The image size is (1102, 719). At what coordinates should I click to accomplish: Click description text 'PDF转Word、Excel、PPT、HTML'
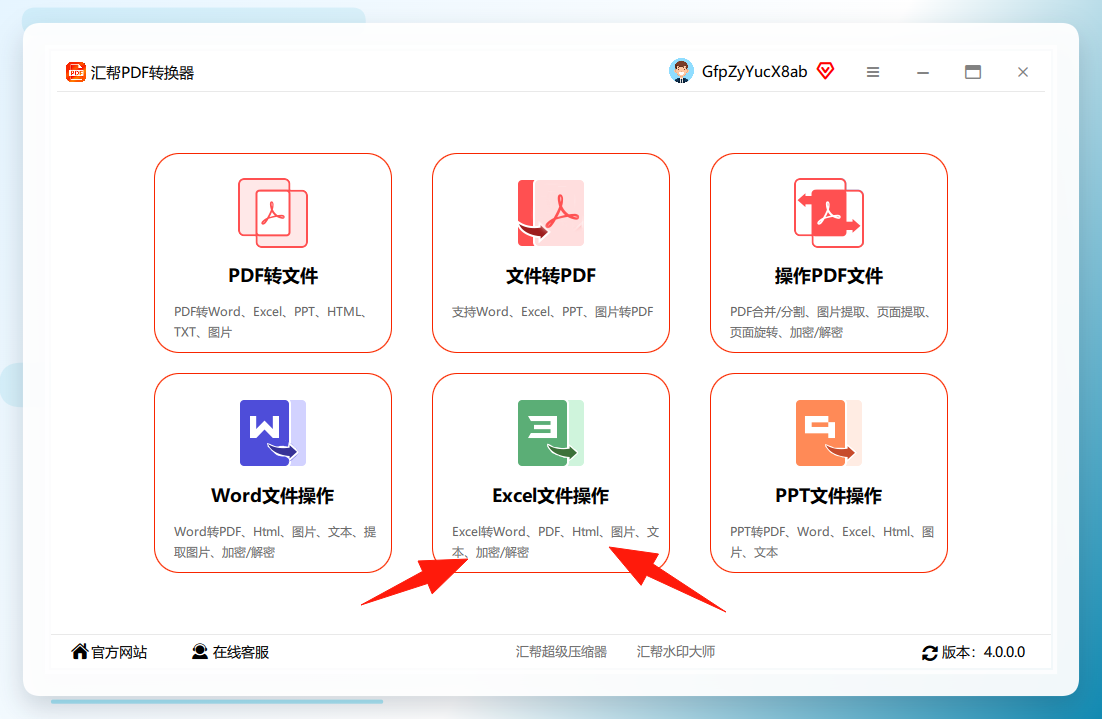(x=267, y=311)
